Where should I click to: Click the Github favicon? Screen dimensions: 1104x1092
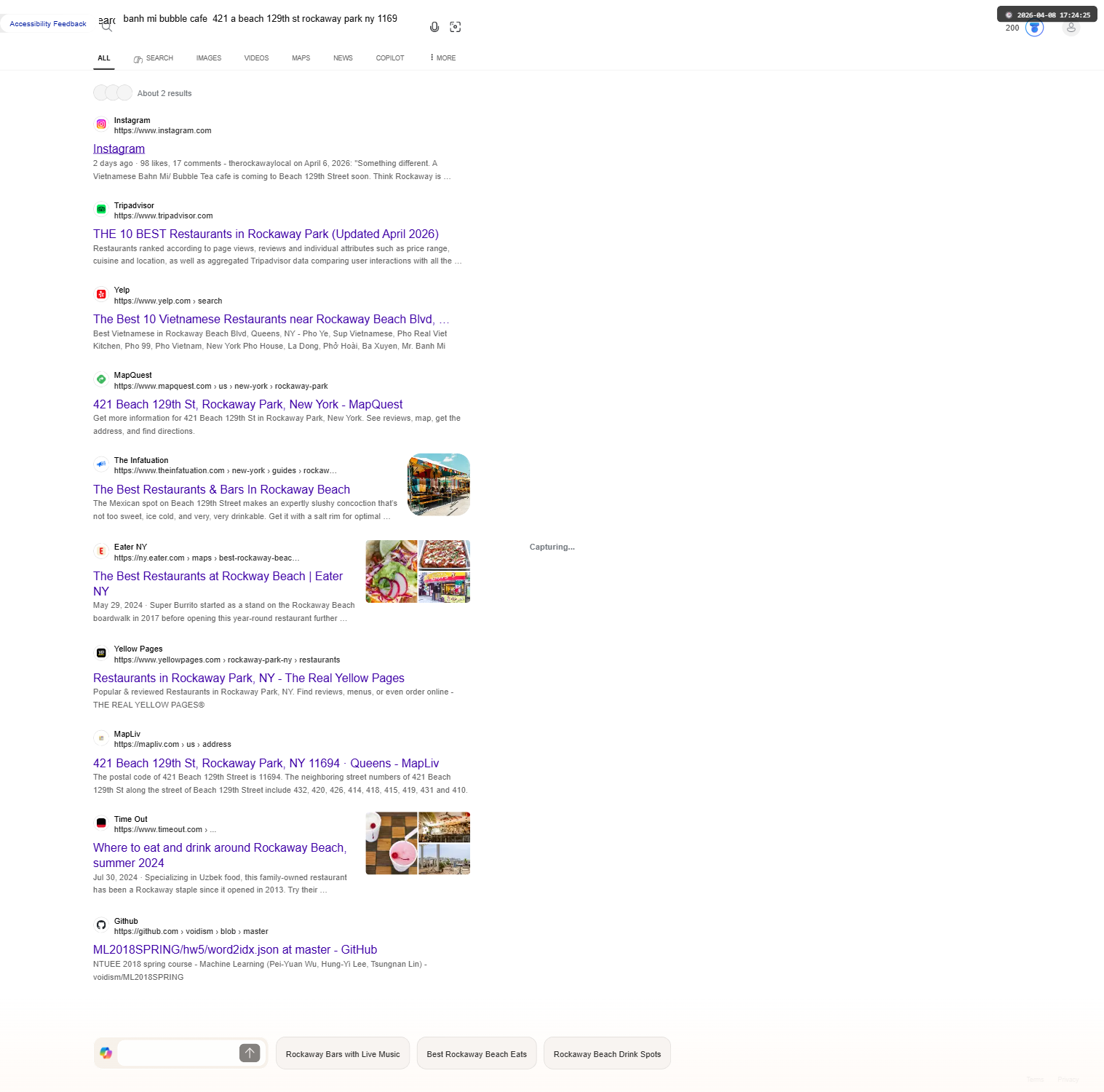coord(101,925)
